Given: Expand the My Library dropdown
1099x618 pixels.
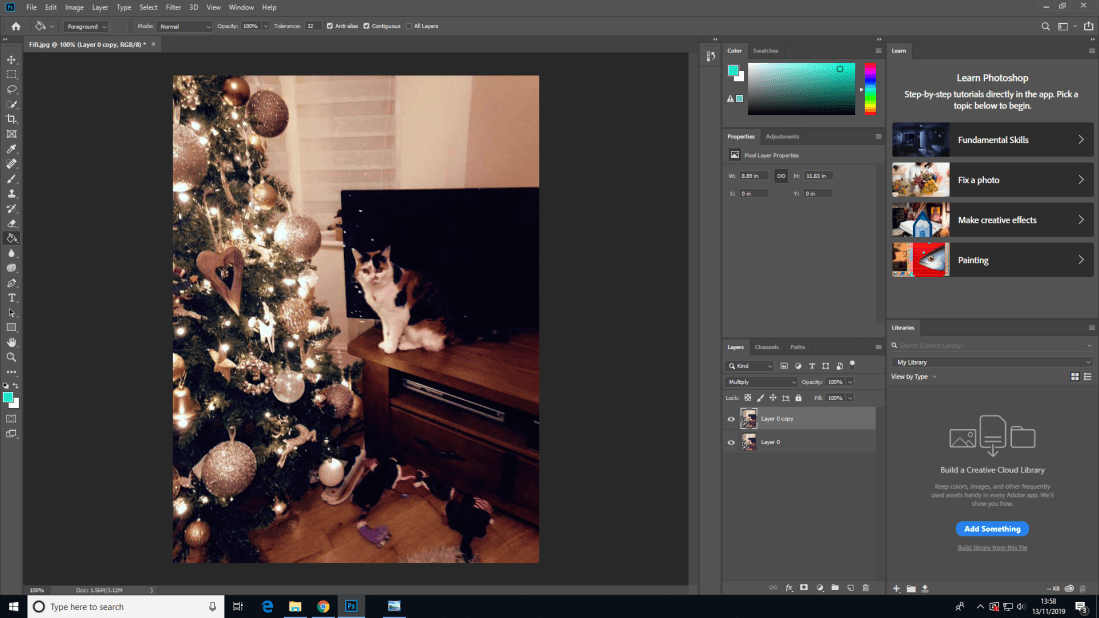Looking at the screenshot, I should 991,362.
